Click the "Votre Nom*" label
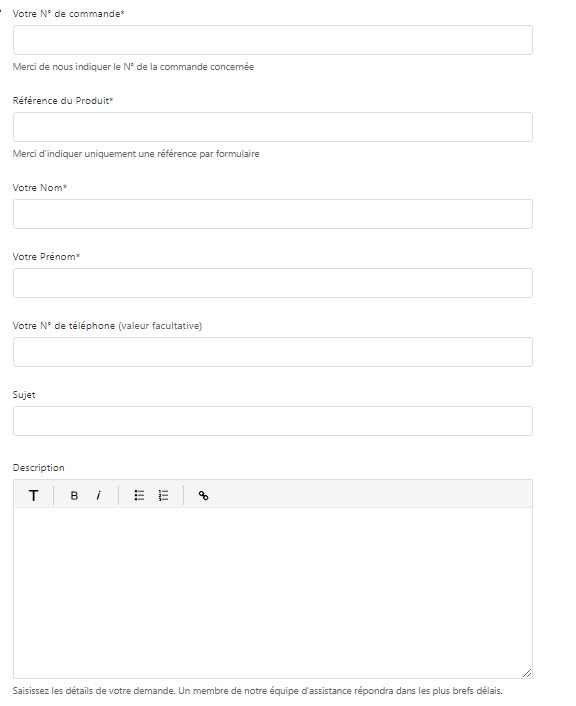This screenshot has height=706, width=576. (x=40, y=188)
